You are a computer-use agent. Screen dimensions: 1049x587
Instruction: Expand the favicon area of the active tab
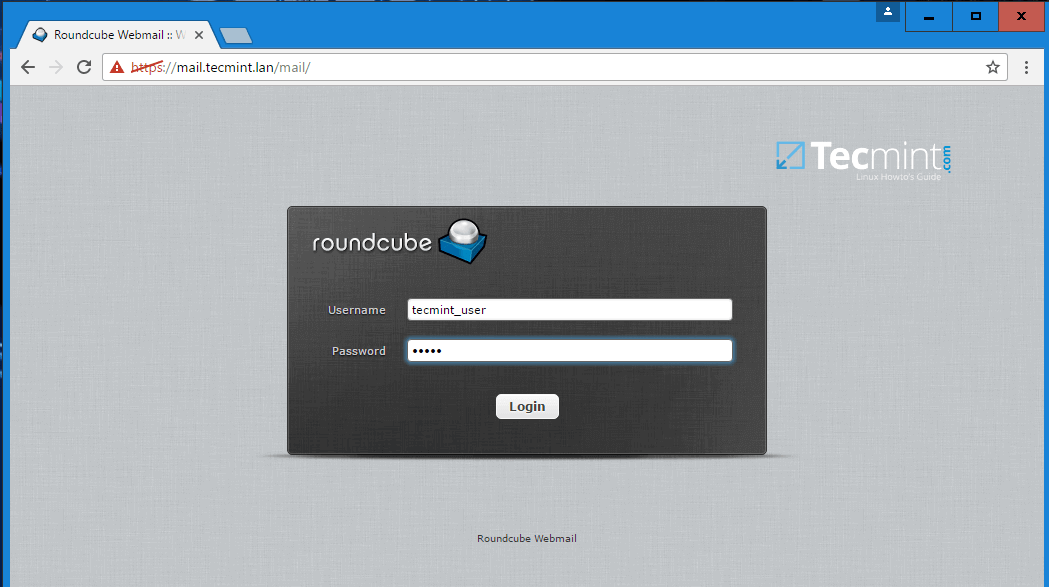(x=40, y=33)
